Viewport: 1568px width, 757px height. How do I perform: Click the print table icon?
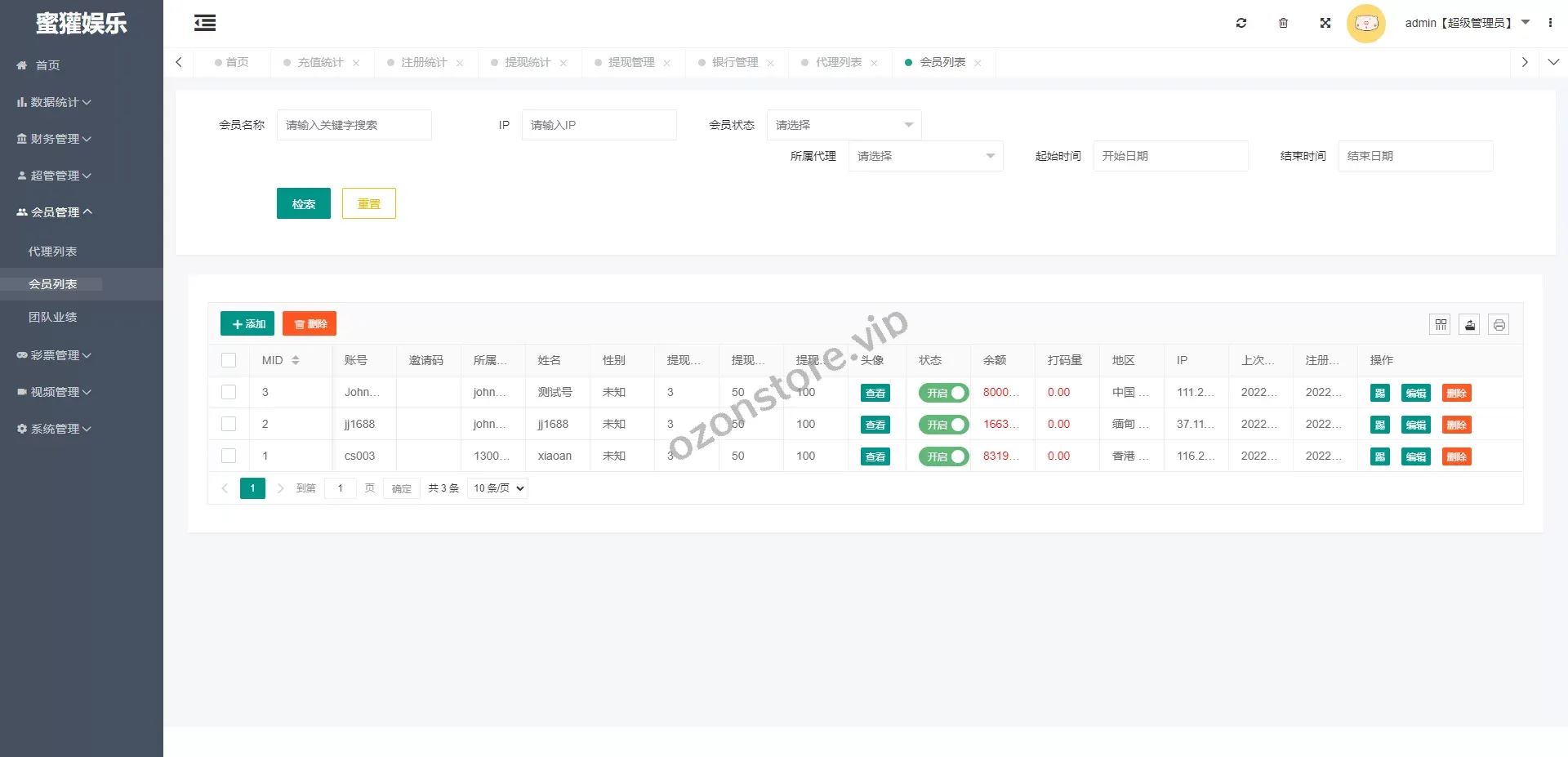pyautogui.click(x=1499, y=324)
